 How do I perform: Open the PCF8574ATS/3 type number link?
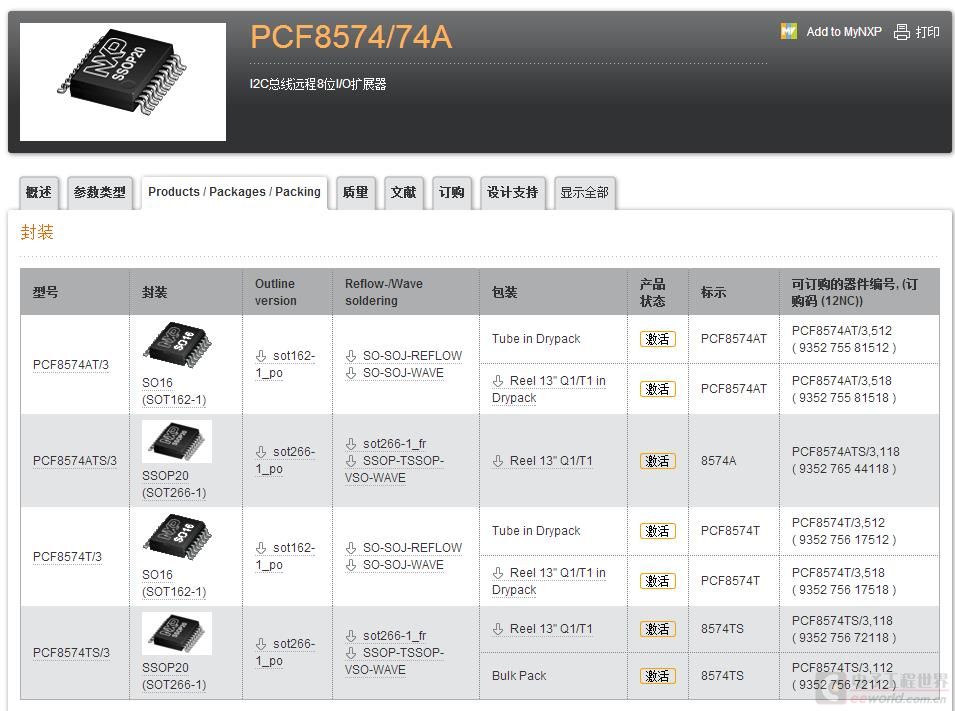pos(75,461)
